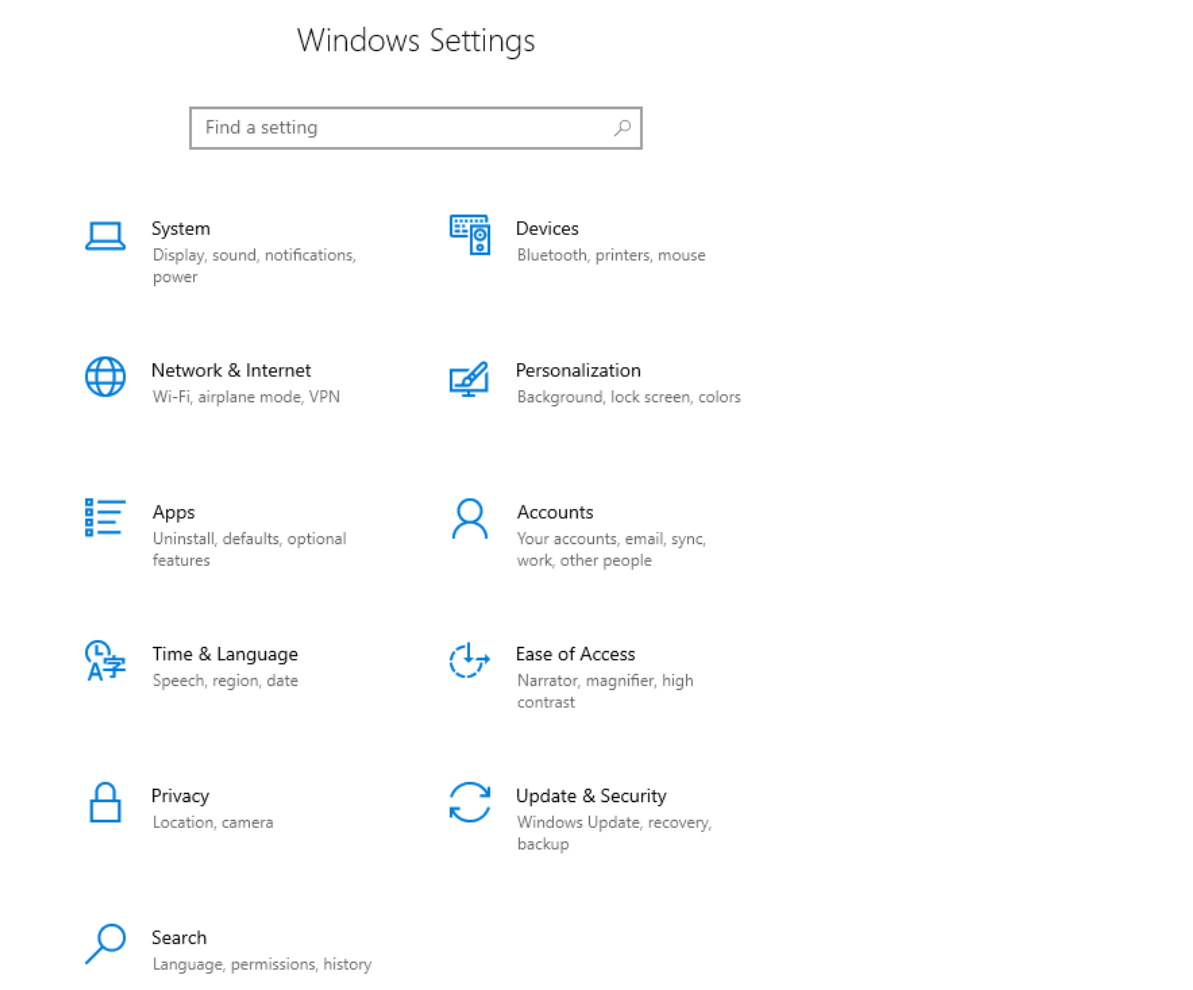The width and height of the screenshot is (1193, 990).
Task: Click the Devices keyboard and speaker icon
Action: click(x=469, y=235)
